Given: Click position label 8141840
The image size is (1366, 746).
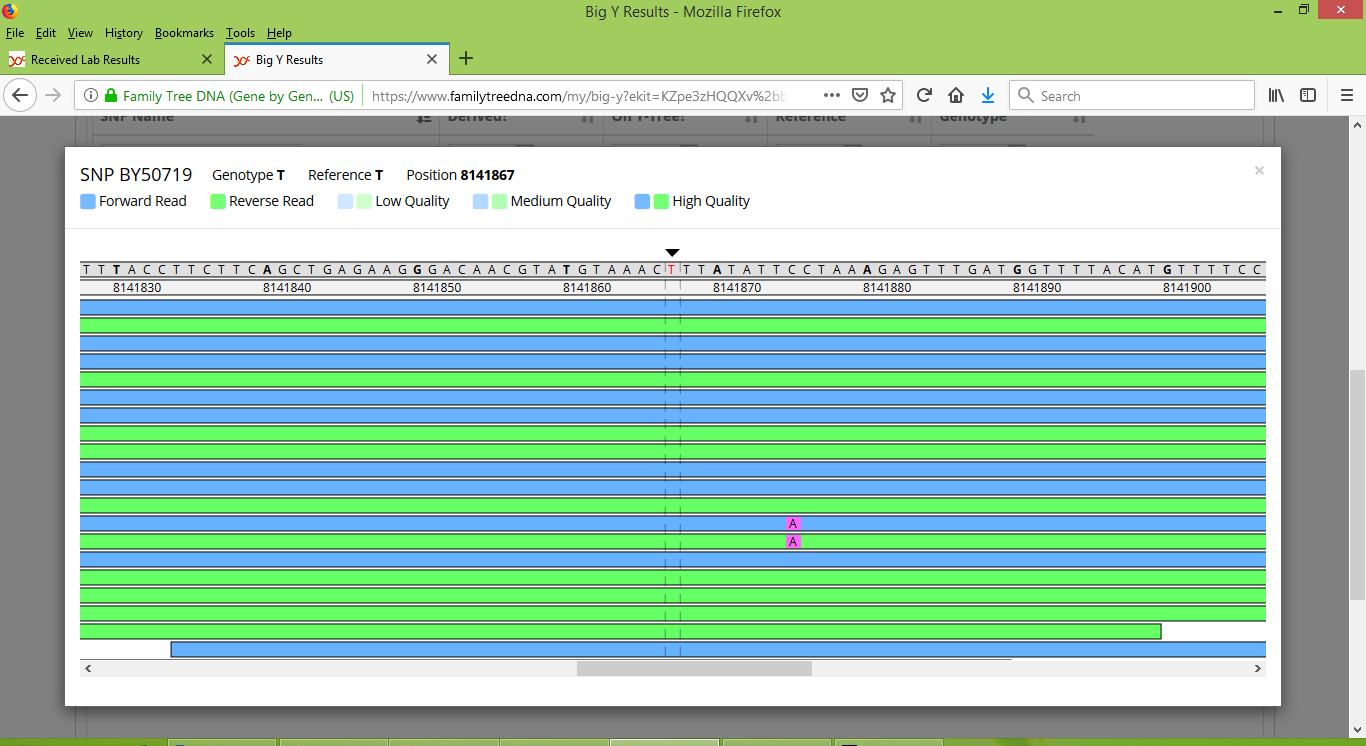Looking at the screenshot, I should [287, 288].
